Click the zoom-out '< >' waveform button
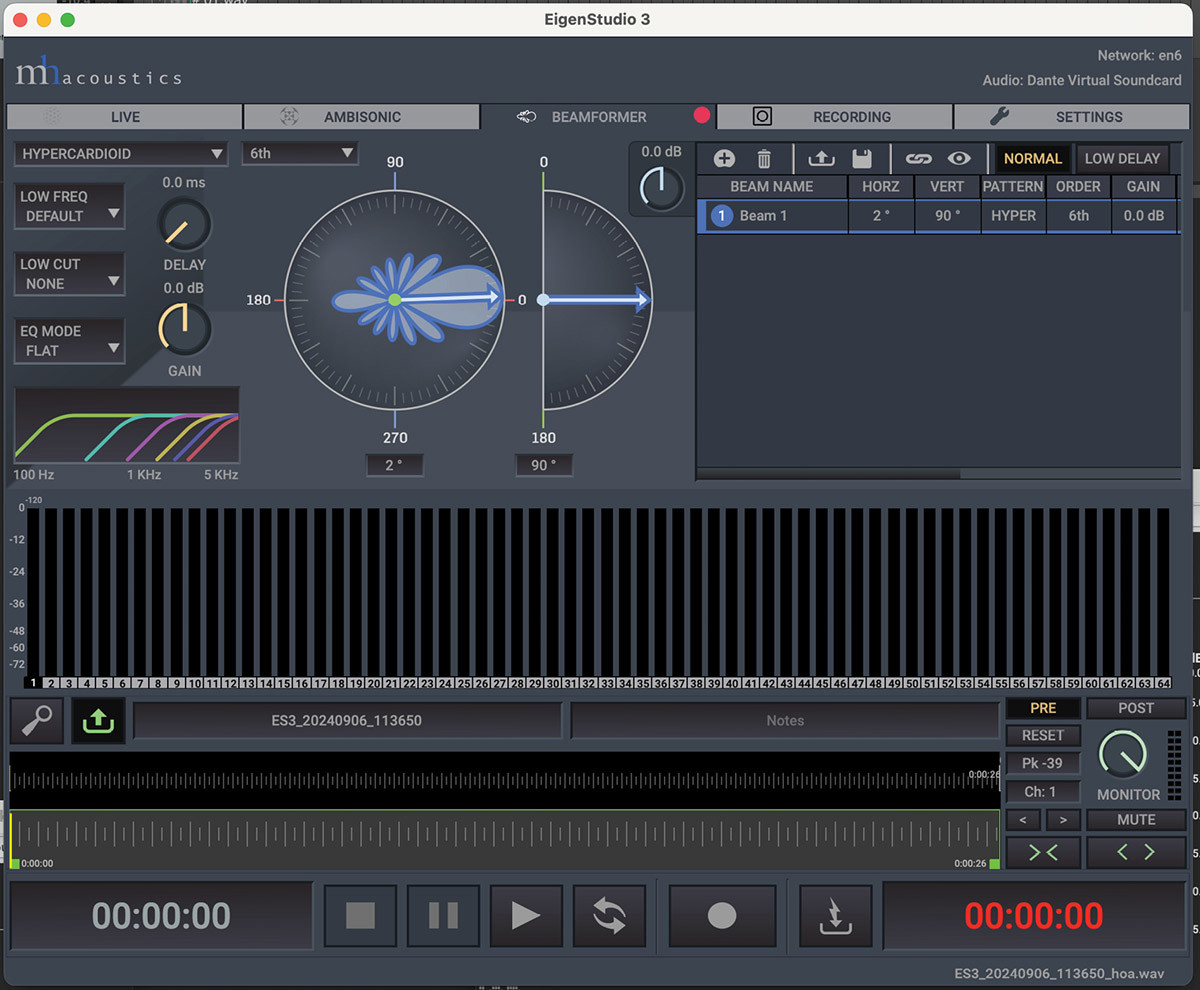 pyautogui.click(x=1137, y=853)
